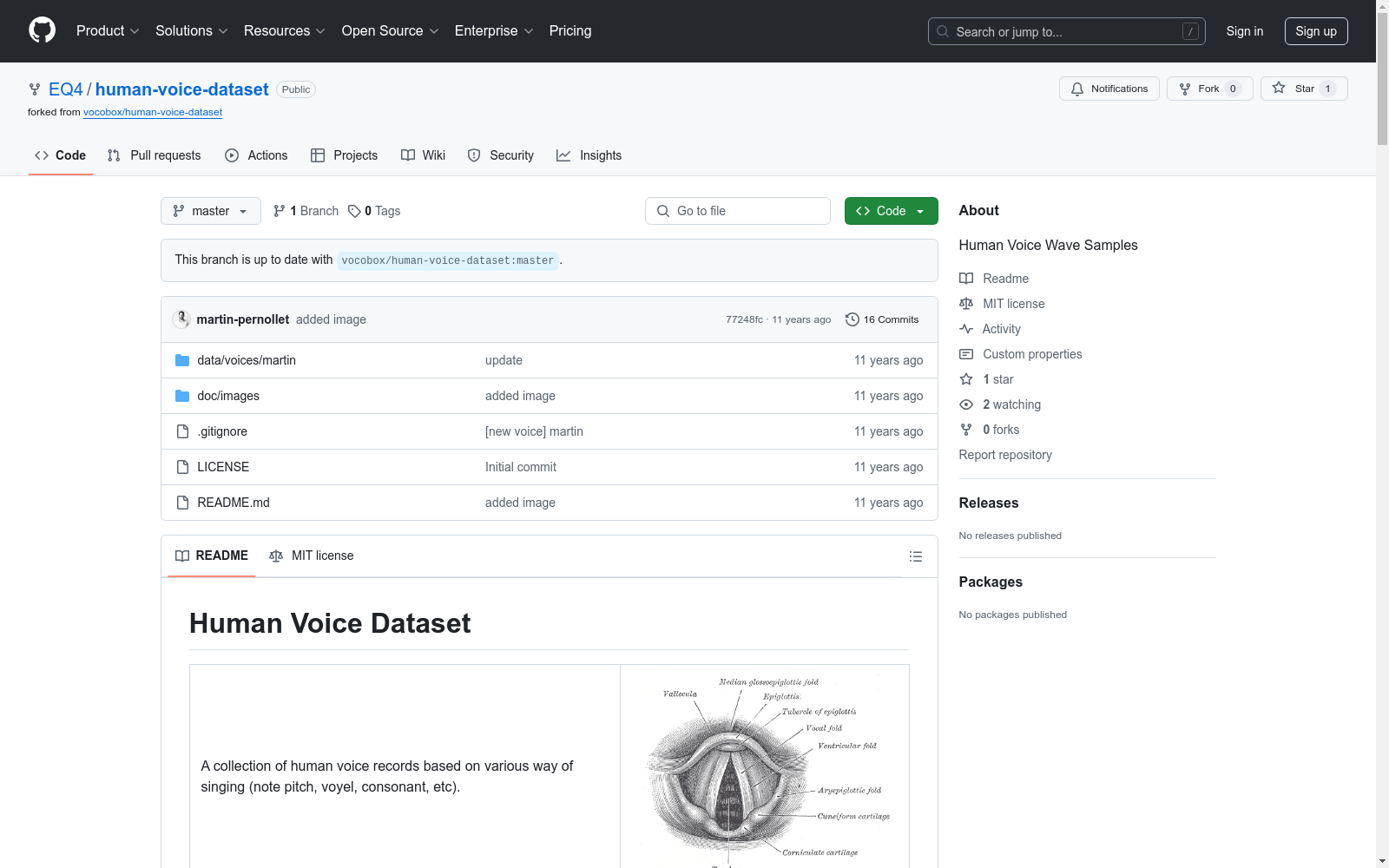The width and height of the screenshot is (1389, 868).
Task: Click the Readme book icon in About
Action: click(966, 279)
